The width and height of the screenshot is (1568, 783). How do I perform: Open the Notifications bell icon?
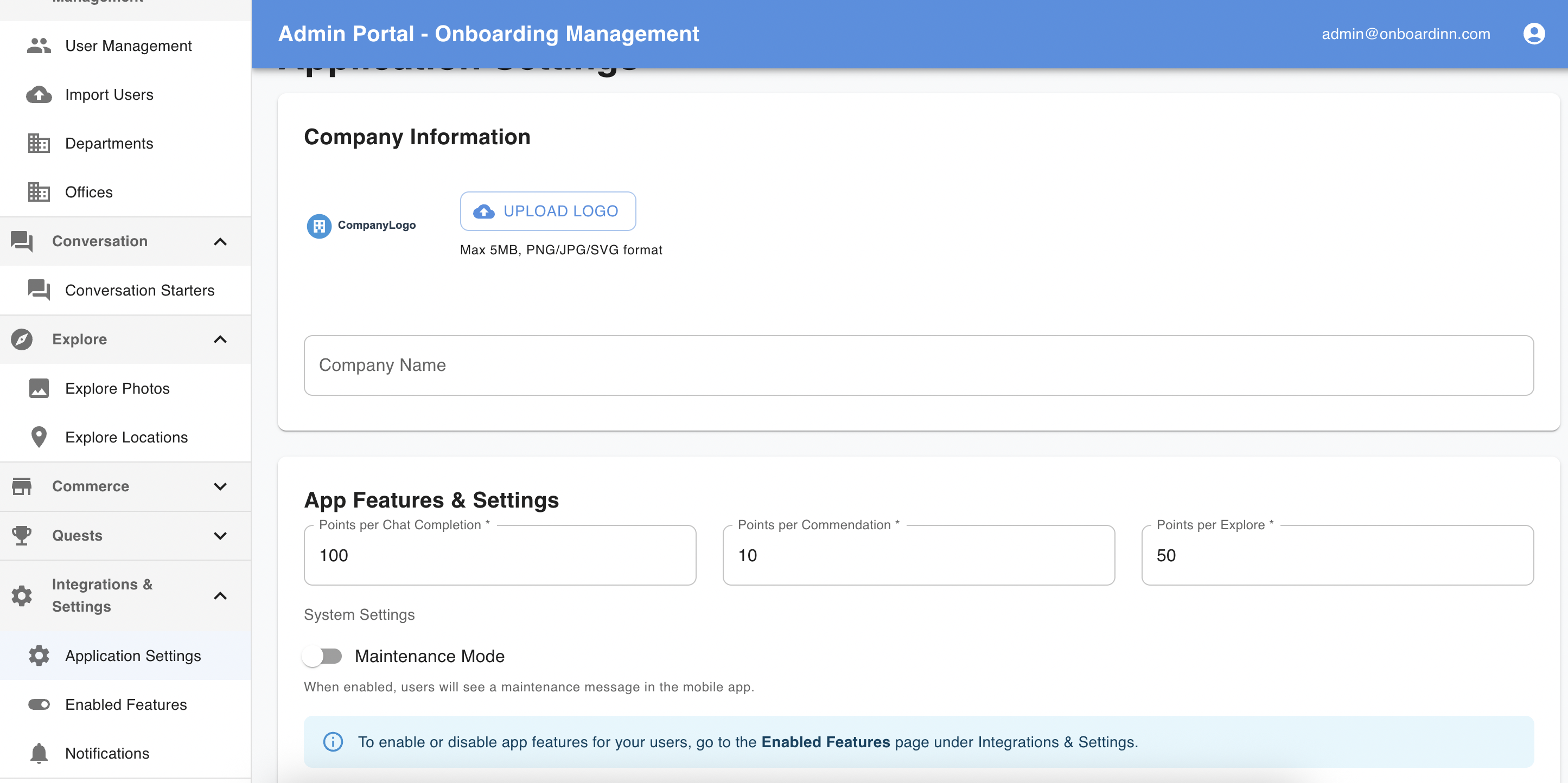pos(39,753)
